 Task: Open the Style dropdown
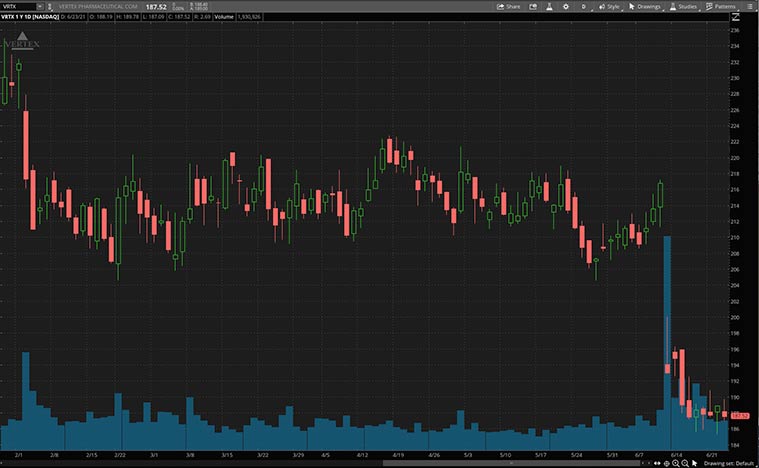click(608, 6)
